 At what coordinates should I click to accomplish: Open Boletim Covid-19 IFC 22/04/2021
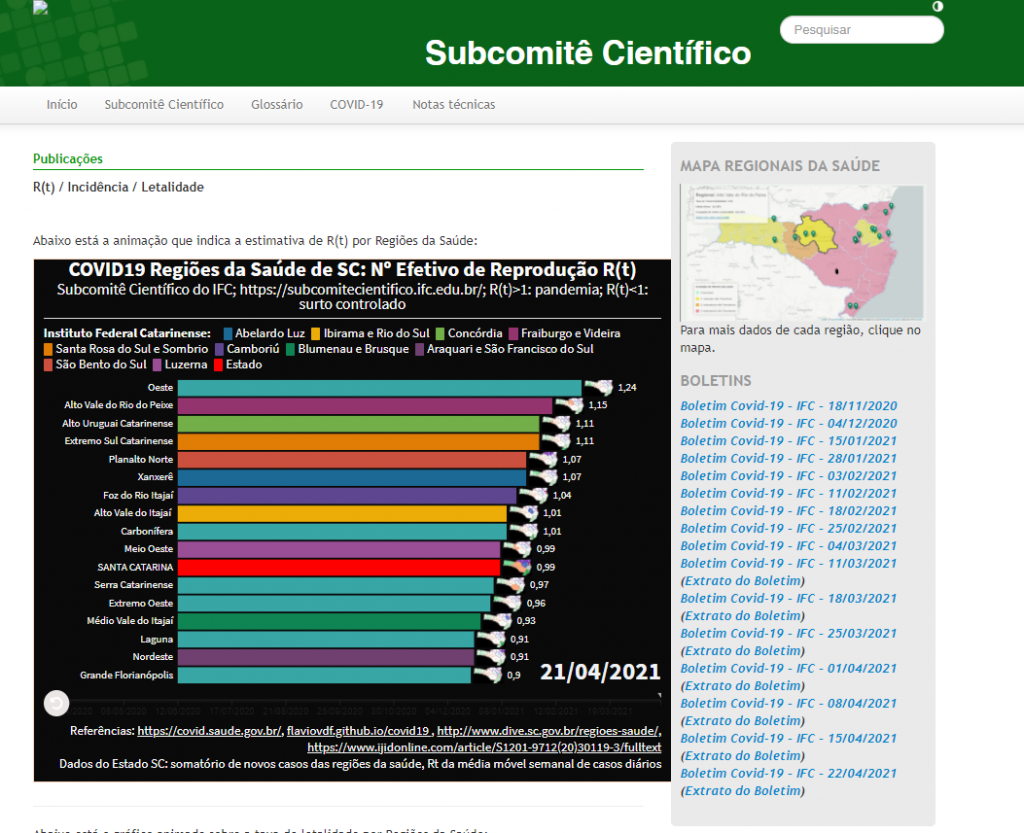tap(788, 773)
